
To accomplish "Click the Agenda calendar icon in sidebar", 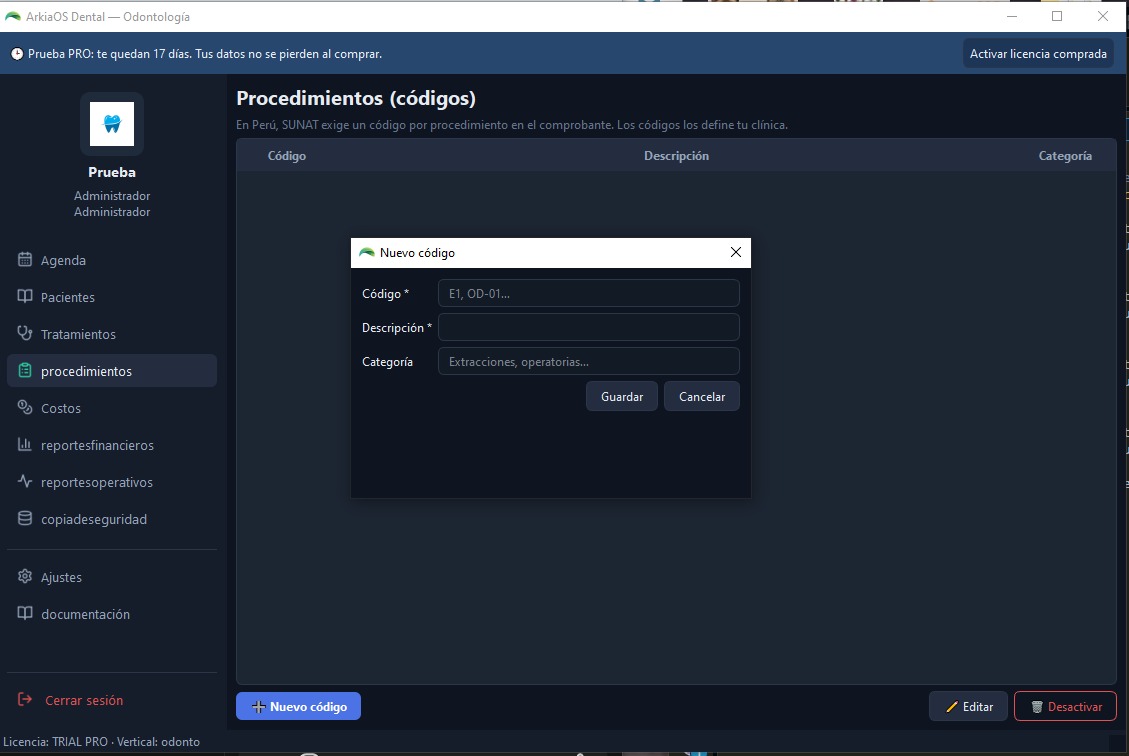I will (24, 260).
